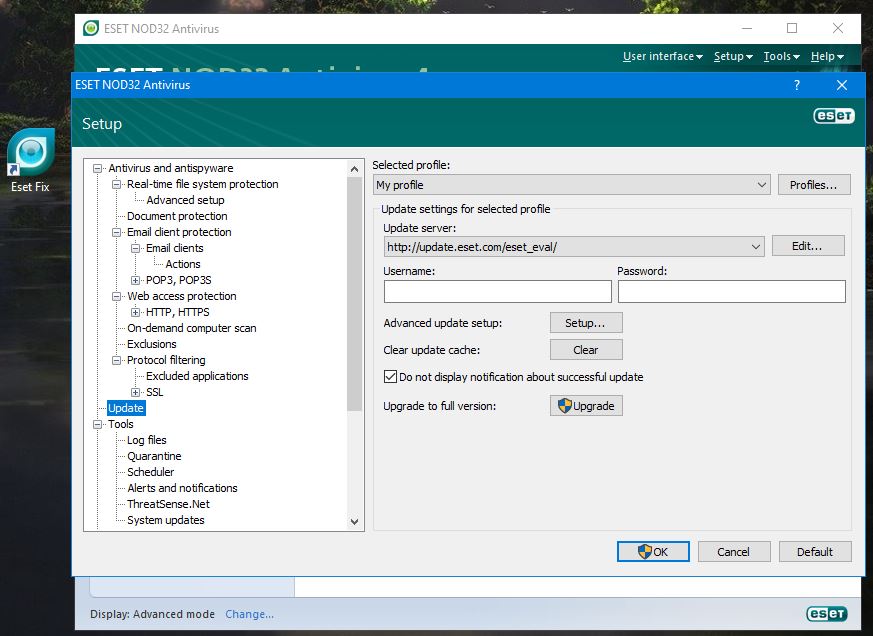This screenshot has height=636, width=873.
Task: Click into the Password field
Action: pos(732,291)
